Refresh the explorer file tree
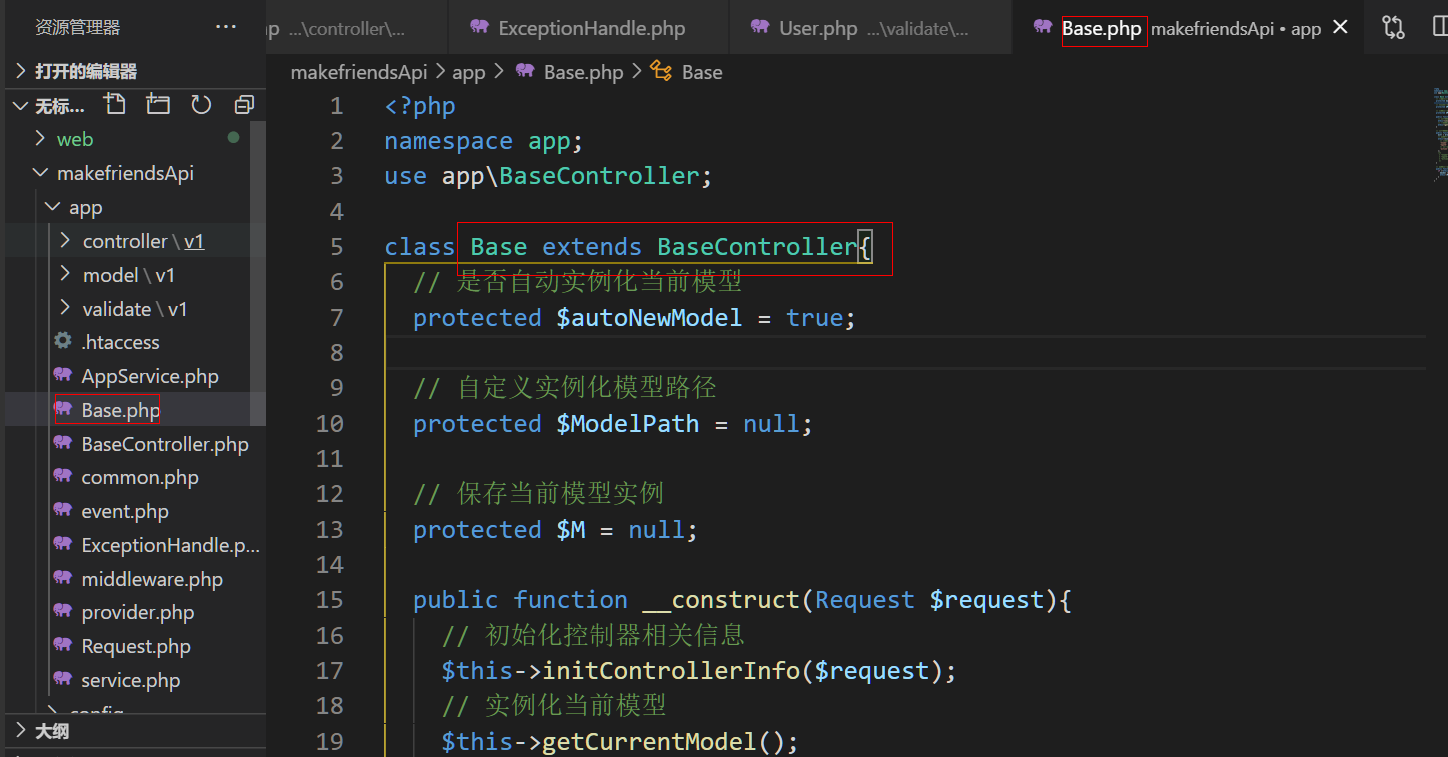Viewport: 1448px width, 757px height. (201, 105)
